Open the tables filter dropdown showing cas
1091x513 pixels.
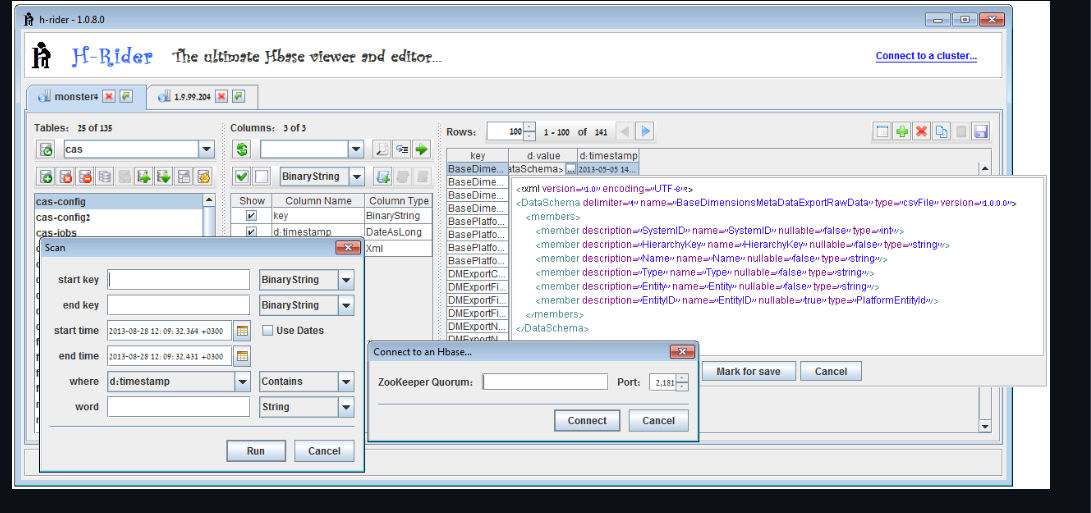click(206, 150)
